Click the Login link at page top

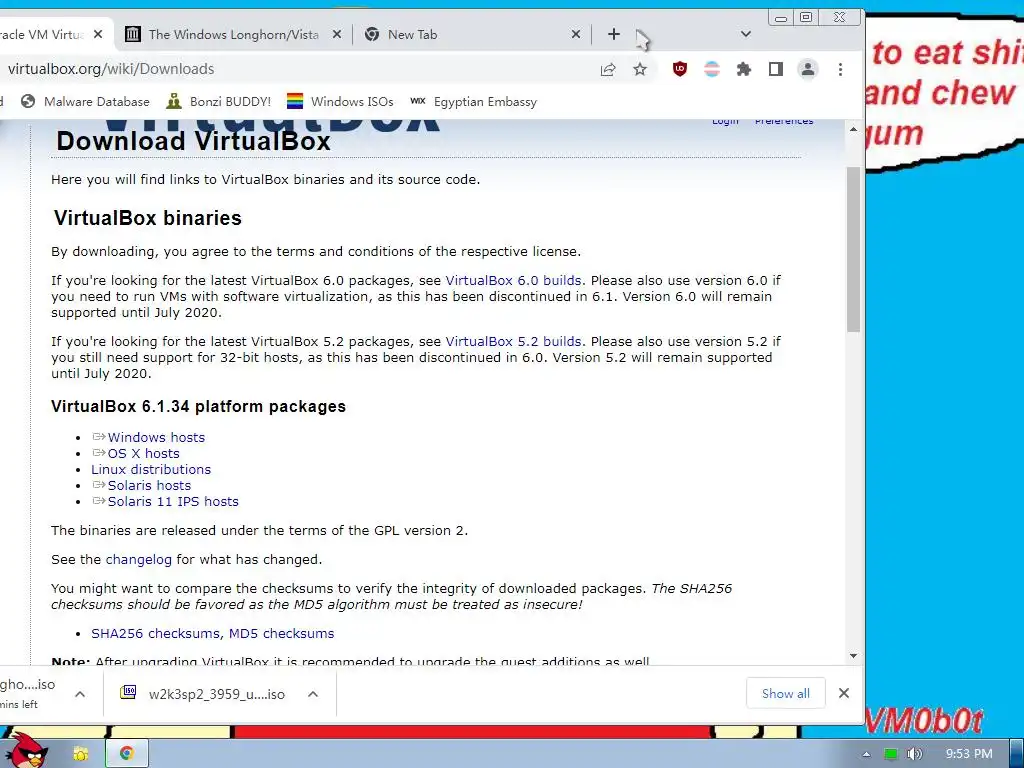click(x=725, y=121)
